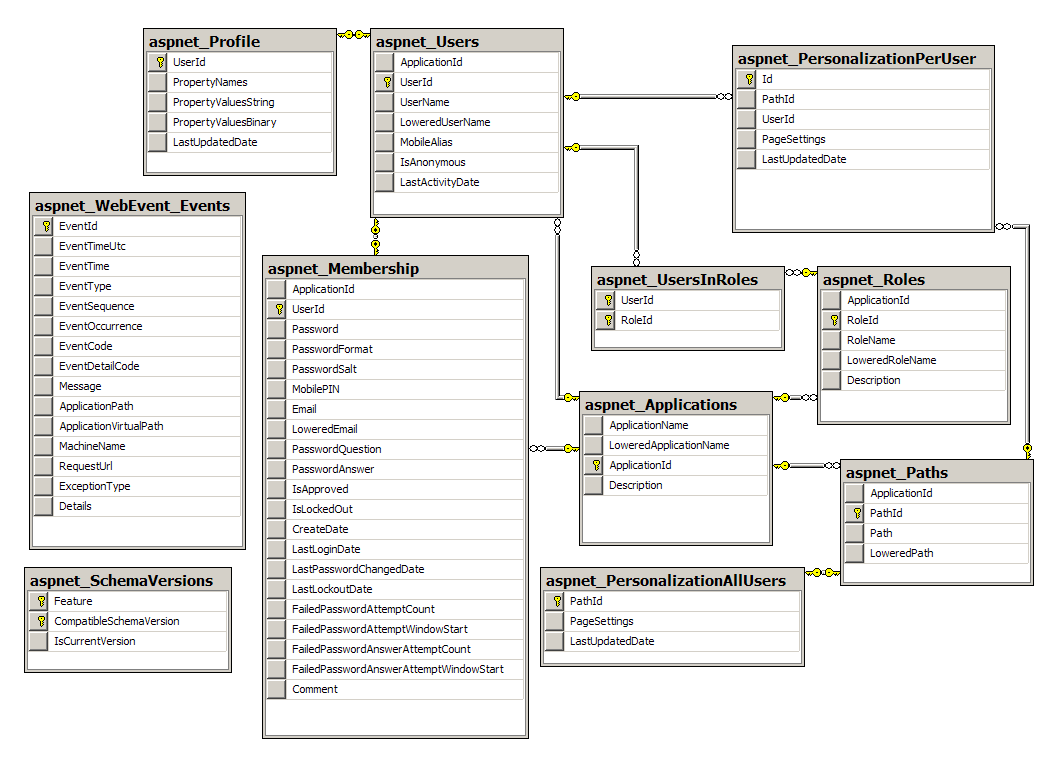The image size is (1063, 774).
Task: Select the FailedPasswordAttemptCount column row
Action: 395,609
